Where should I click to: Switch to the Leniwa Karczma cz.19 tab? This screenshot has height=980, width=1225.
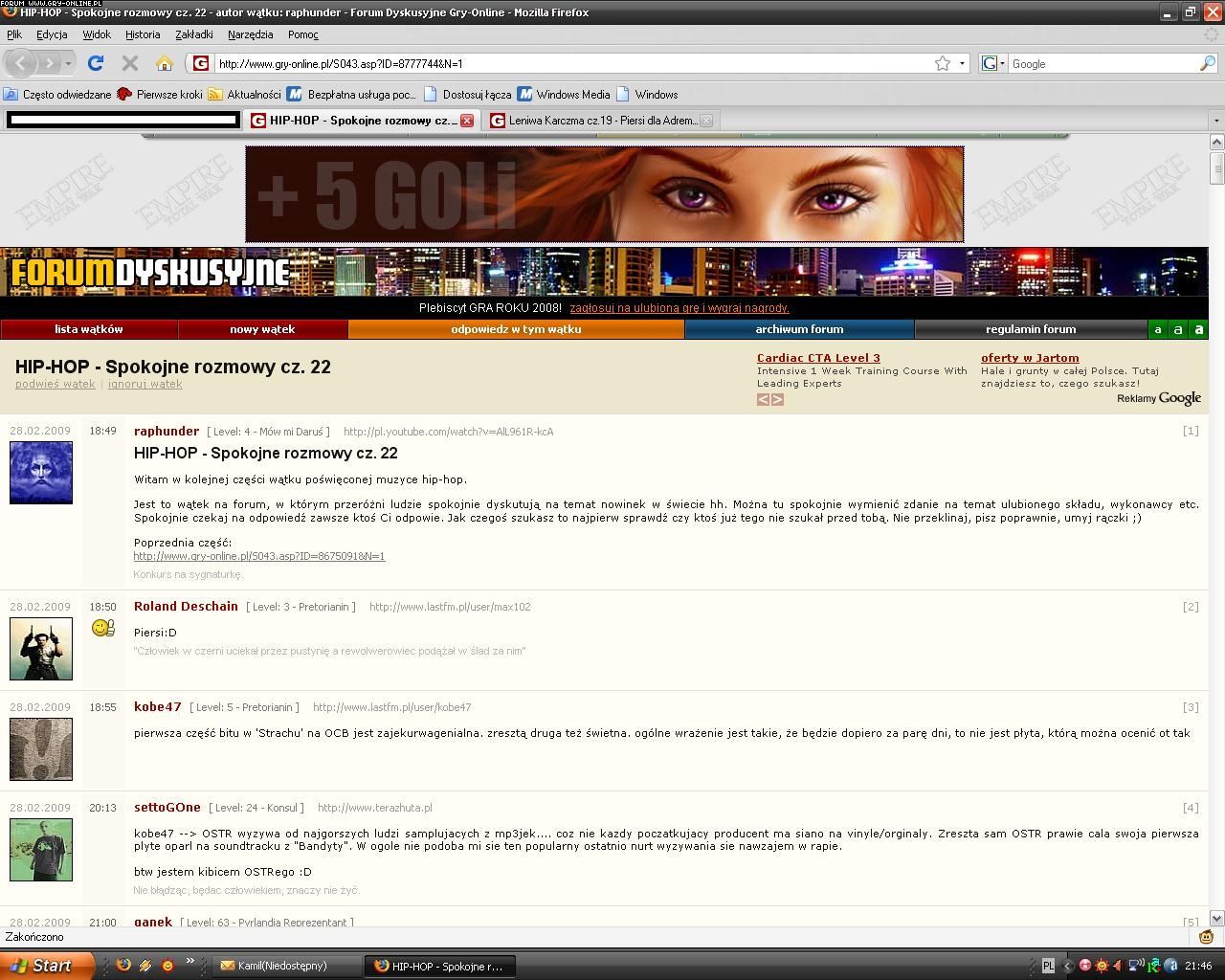pyautogui.click(x=601, y=121)
